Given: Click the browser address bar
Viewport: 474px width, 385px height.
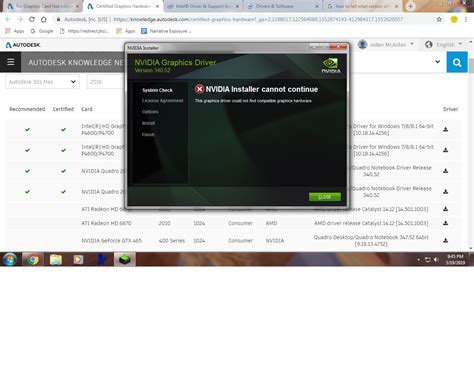Looking at the screenshot, I should coord(245,19).
